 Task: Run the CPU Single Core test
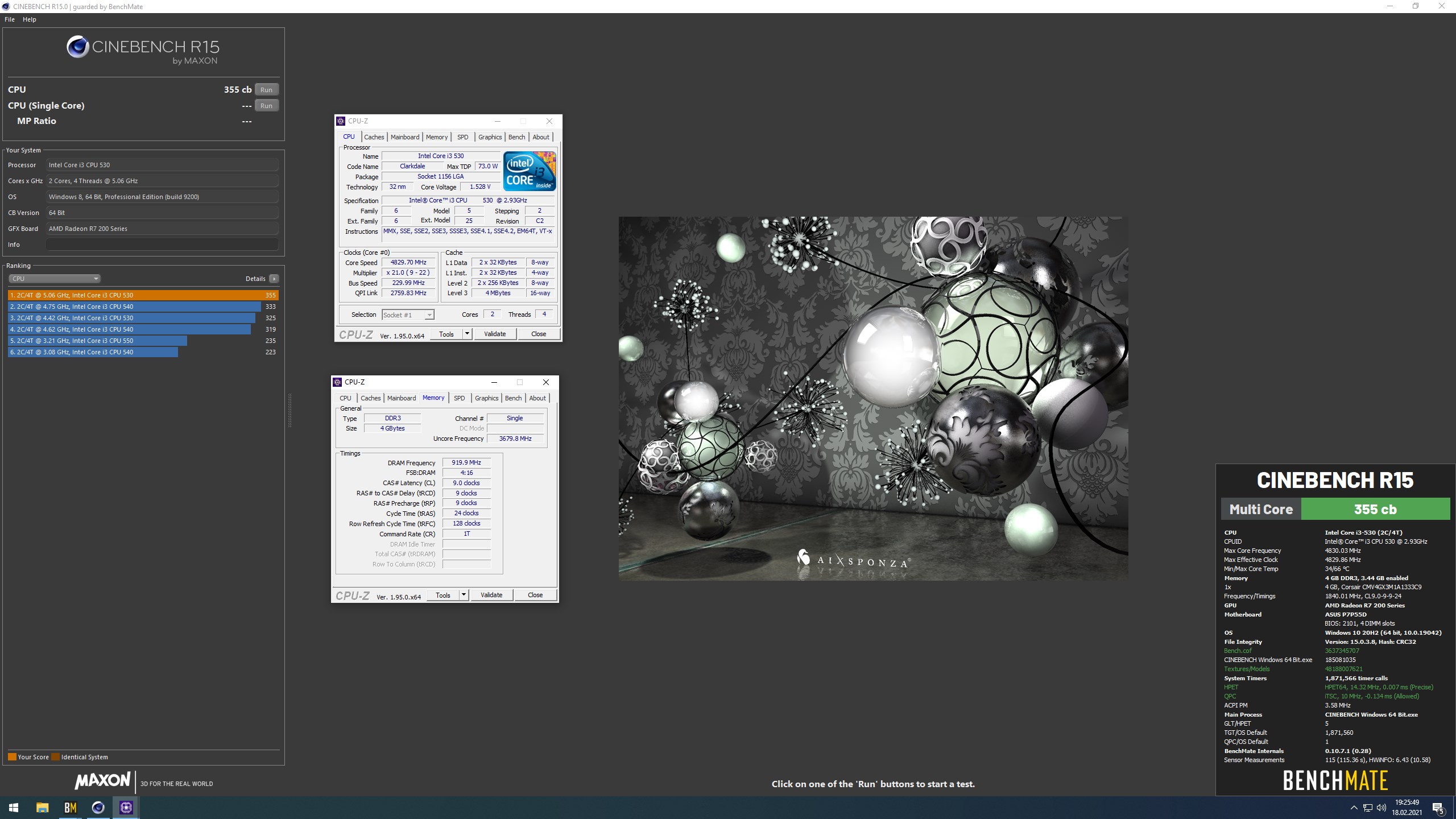(266, 106)
